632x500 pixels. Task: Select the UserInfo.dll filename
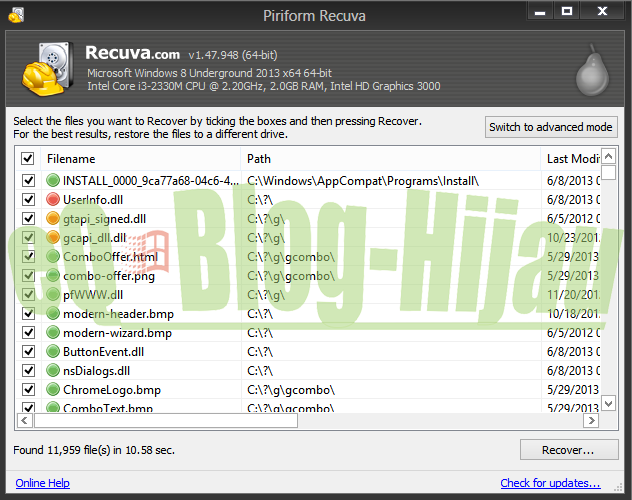93,199
